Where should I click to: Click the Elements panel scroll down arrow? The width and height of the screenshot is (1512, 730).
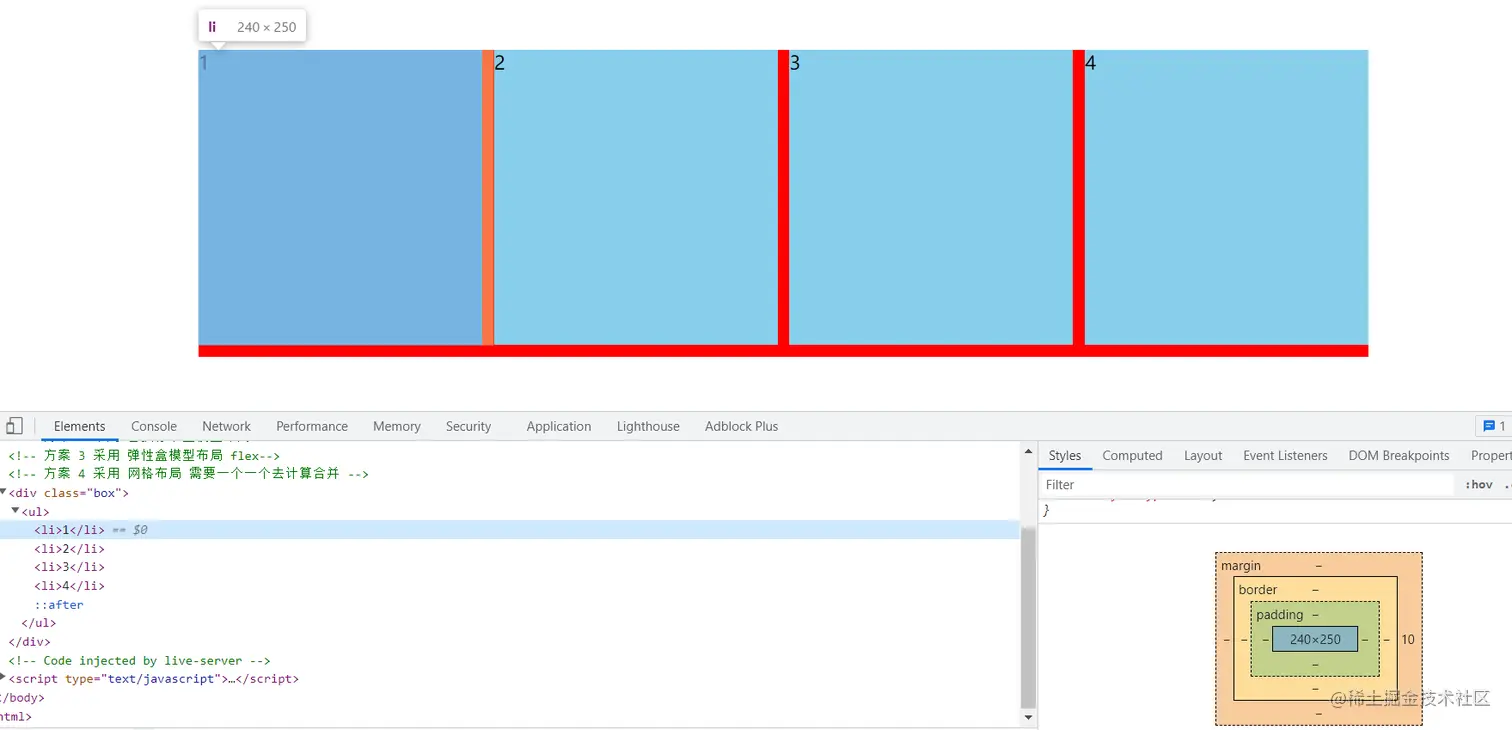point(1028,717)
